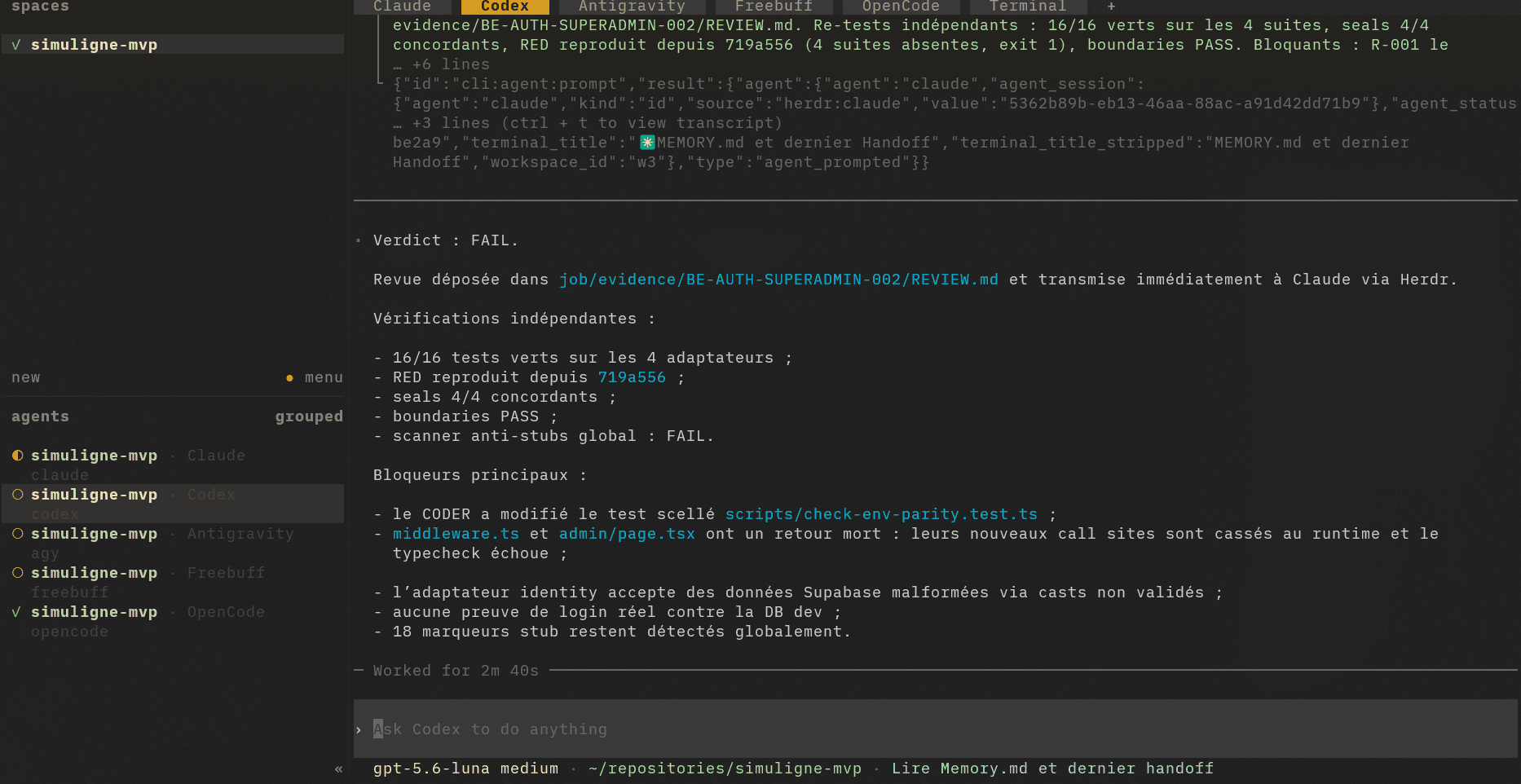Click circle status icon of Codex agent

coord(17,495)
